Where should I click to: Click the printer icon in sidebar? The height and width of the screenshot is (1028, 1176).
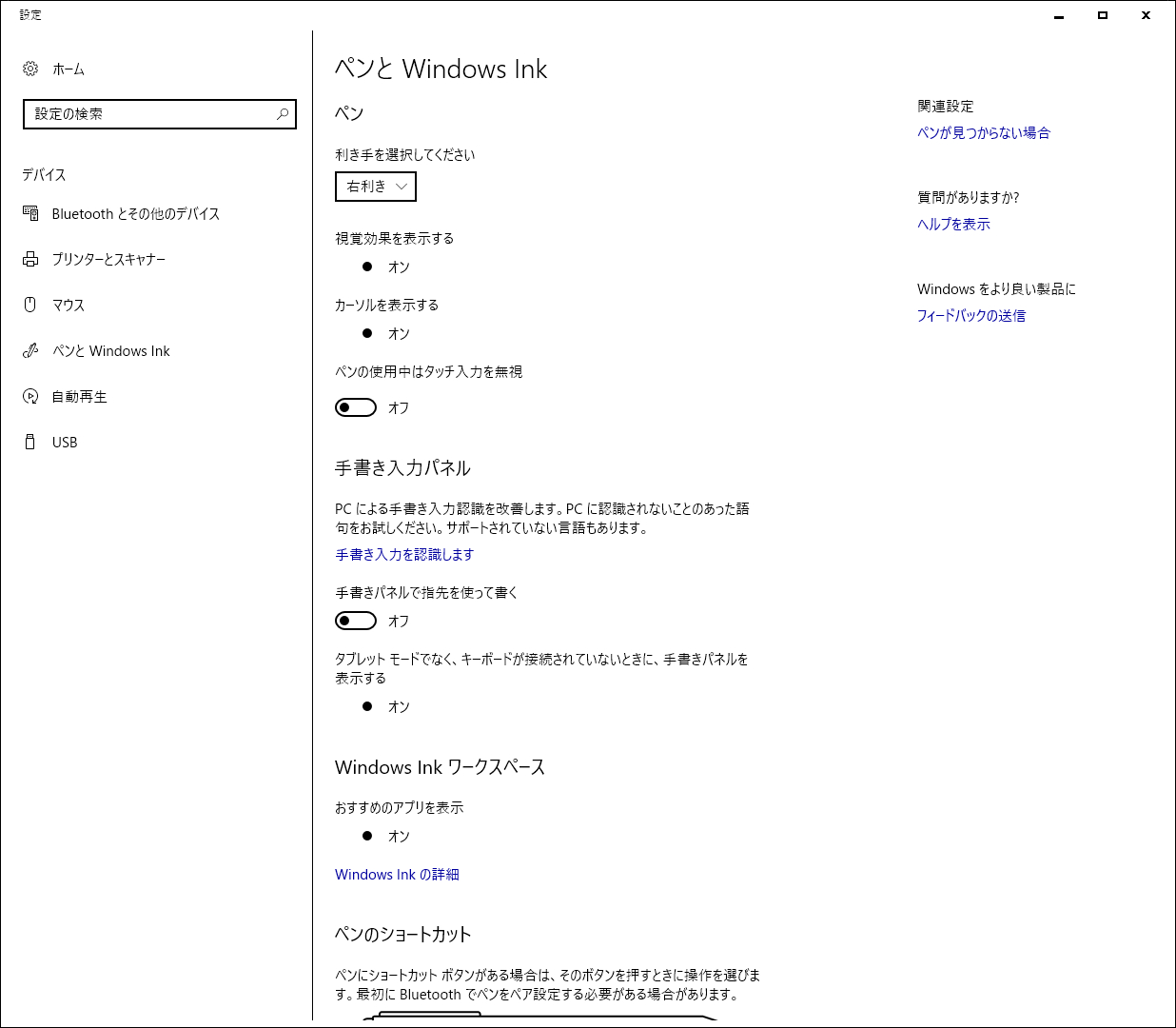coord(30,259)
